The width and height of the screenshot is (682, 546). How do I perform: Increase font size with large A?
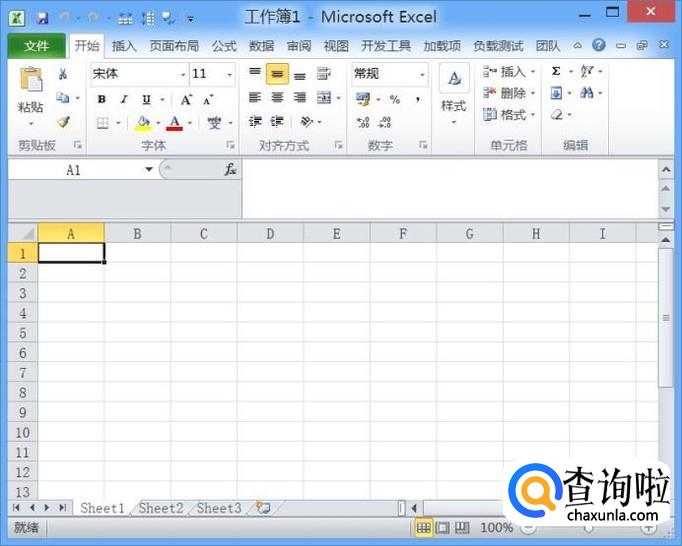click(186, 100)
